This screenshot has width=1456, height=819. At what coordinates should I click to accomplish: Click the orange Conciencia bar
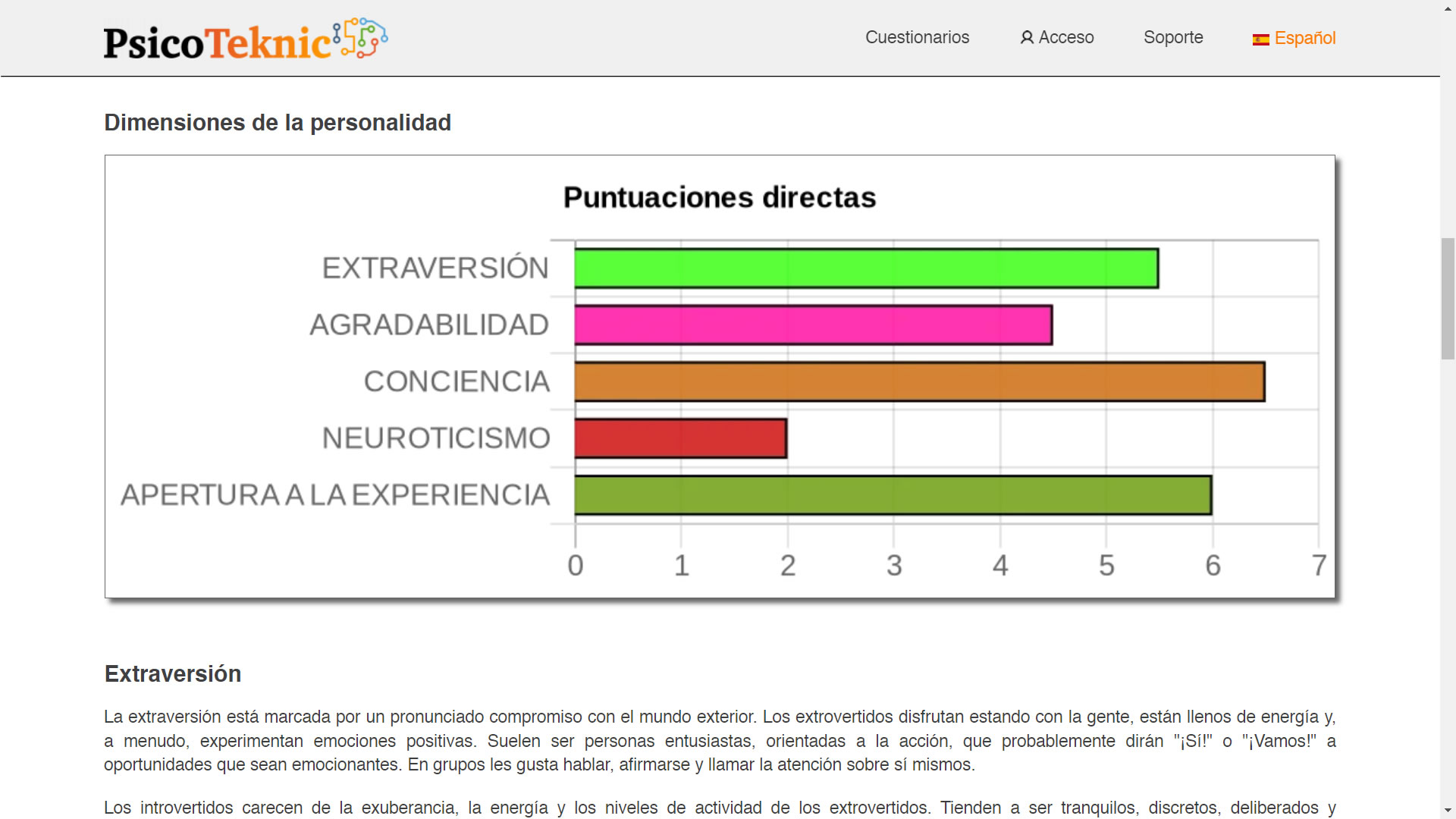tap(918, 381)
